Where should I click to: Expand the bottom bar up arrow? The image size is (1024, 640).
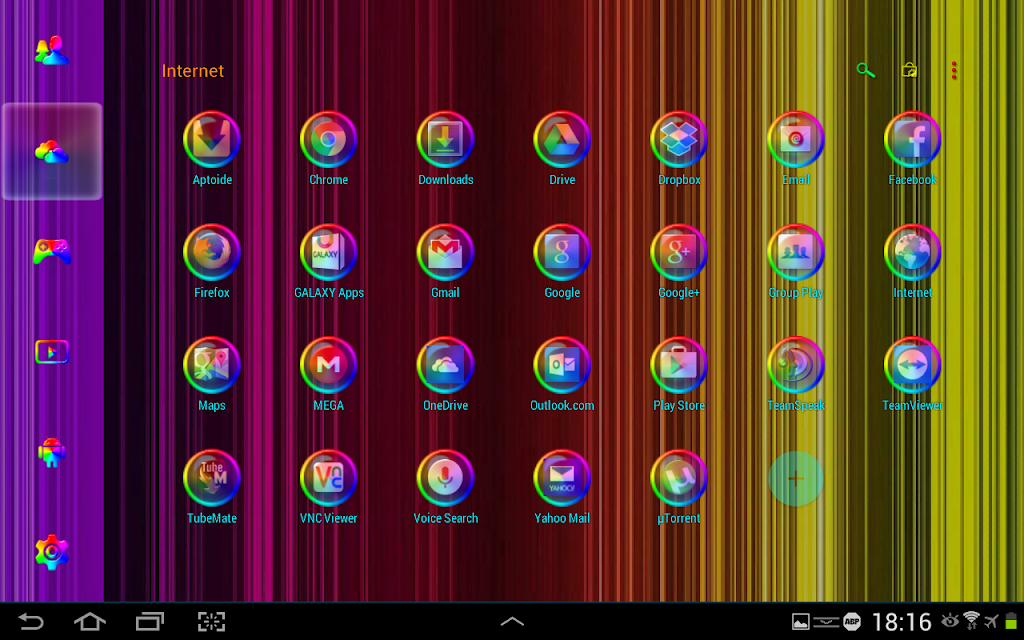point(512,621)
